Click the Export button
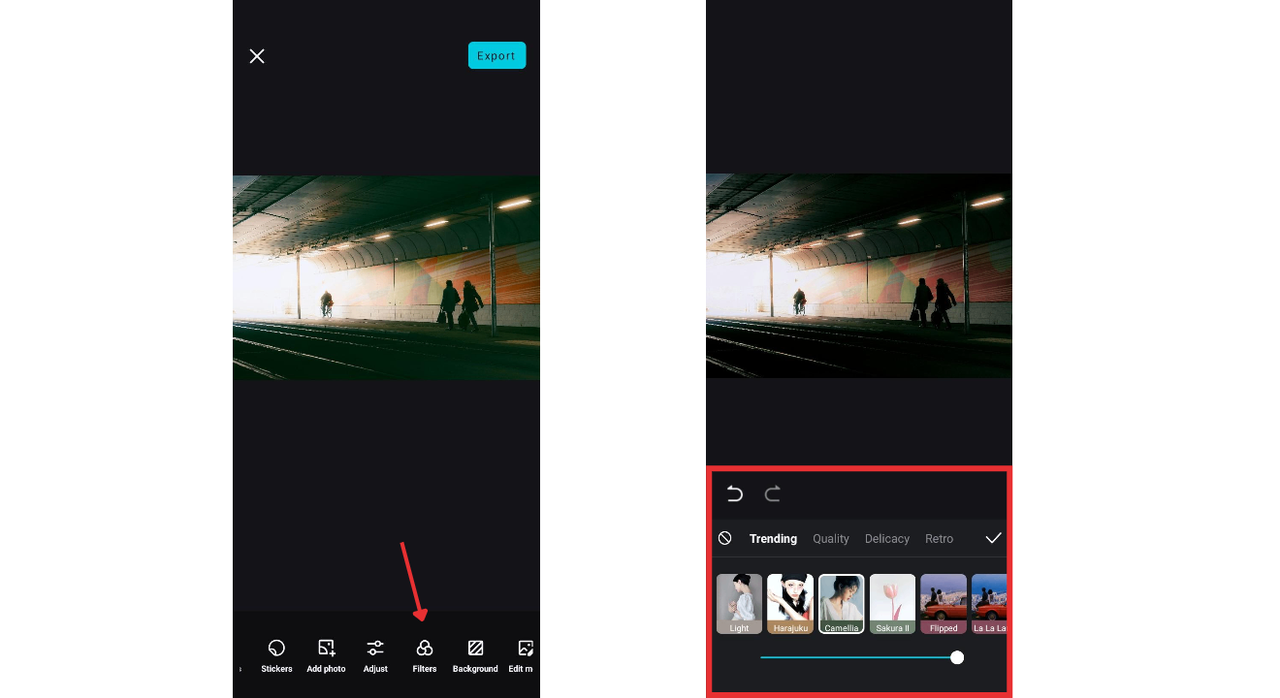 click(497, 55)
